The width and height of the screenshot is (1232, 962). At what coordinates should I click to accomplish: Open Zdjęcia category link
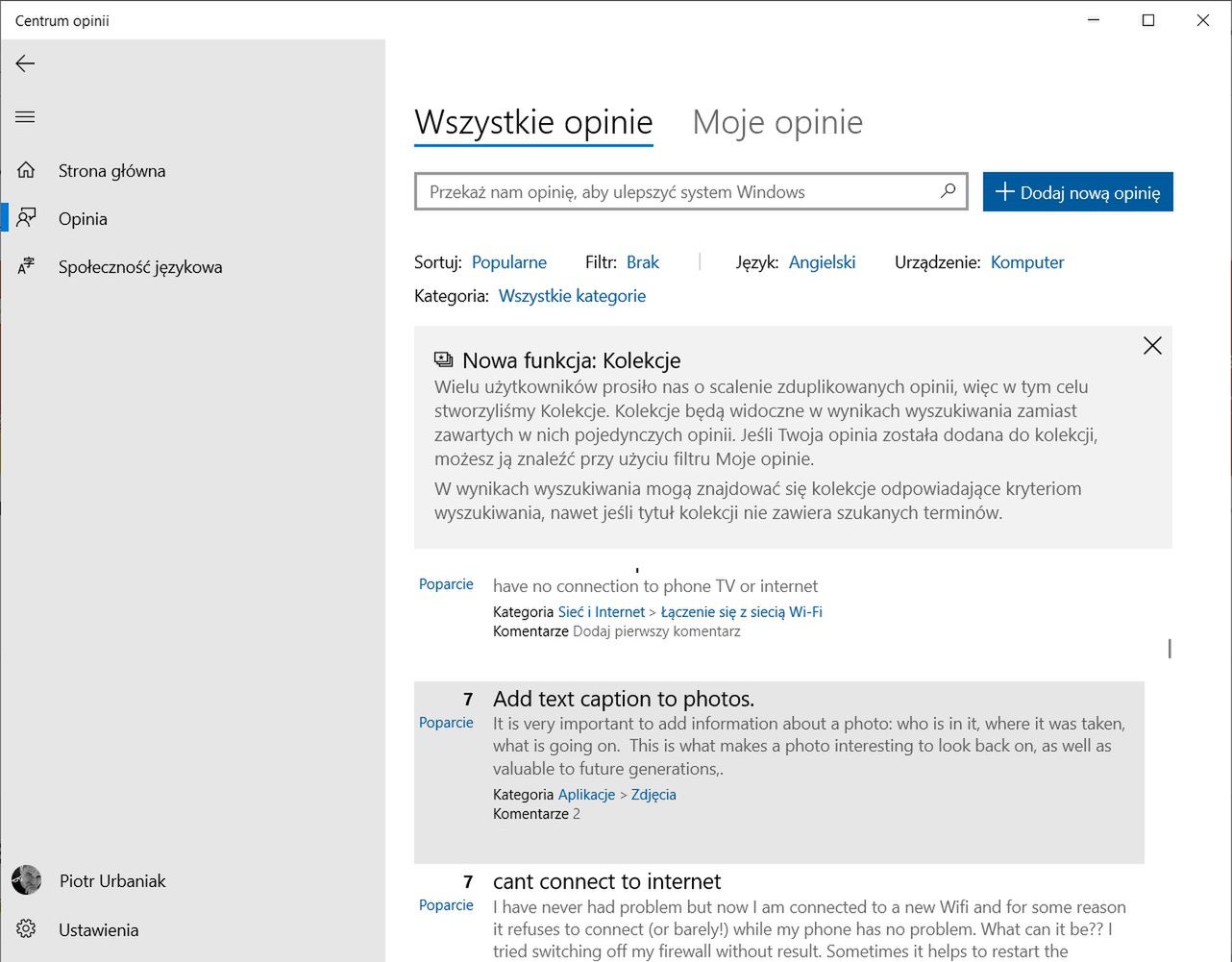(x=653, y=795)
